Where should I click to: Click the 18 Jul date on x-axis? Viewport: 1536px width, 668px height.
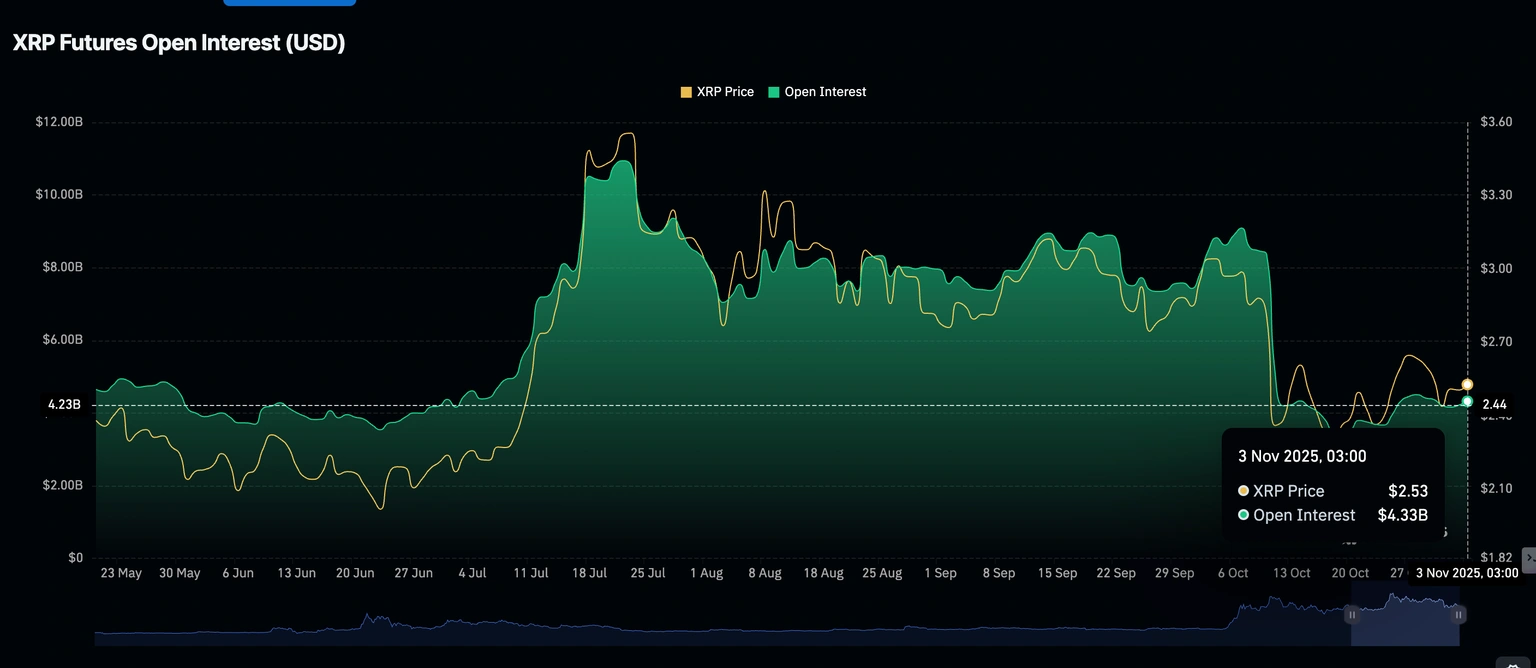pyautogui.click(x=590, y=573)
